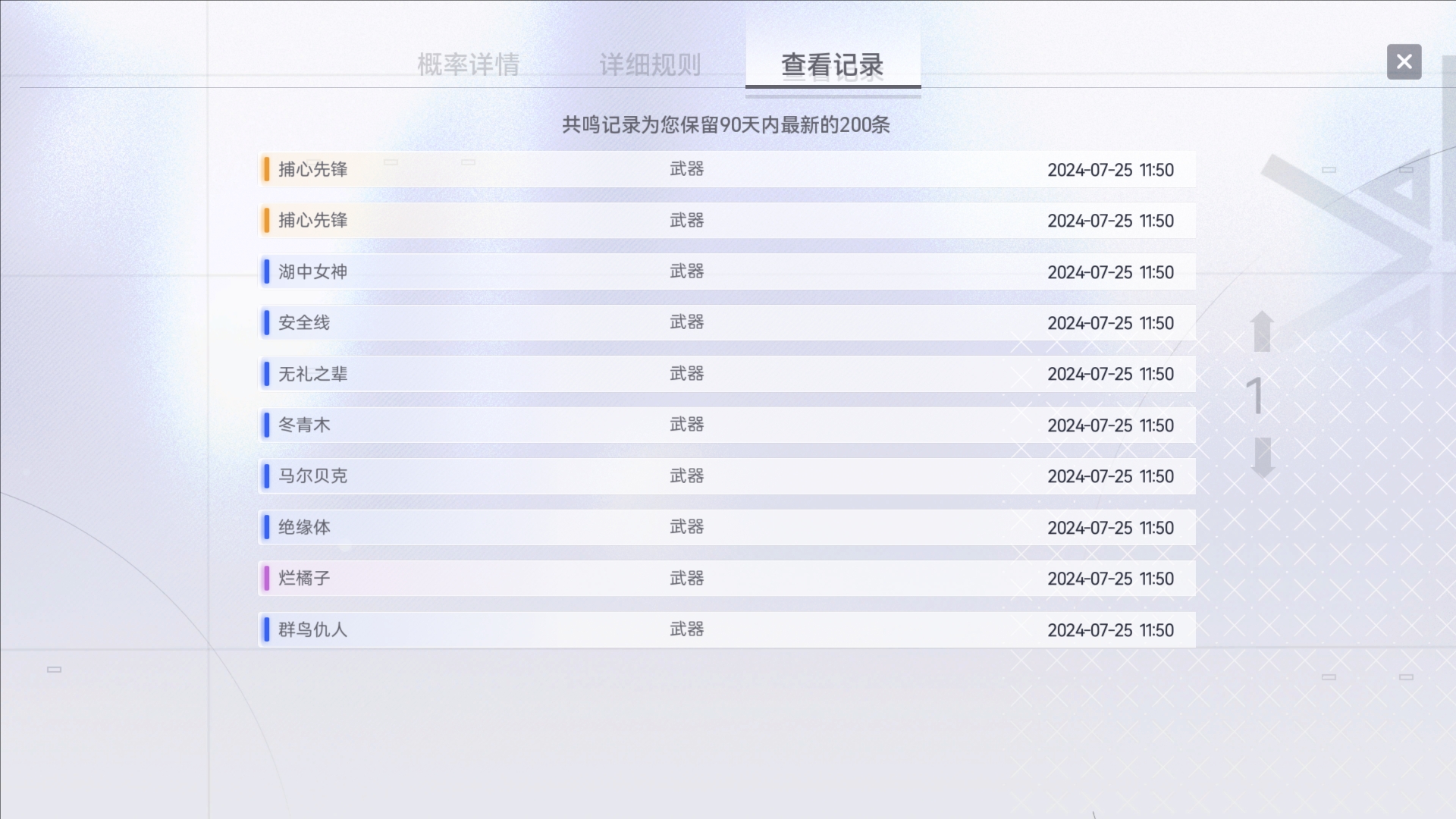Select the 群鸟仇人 record row
1456x819 pixels.
727,630
